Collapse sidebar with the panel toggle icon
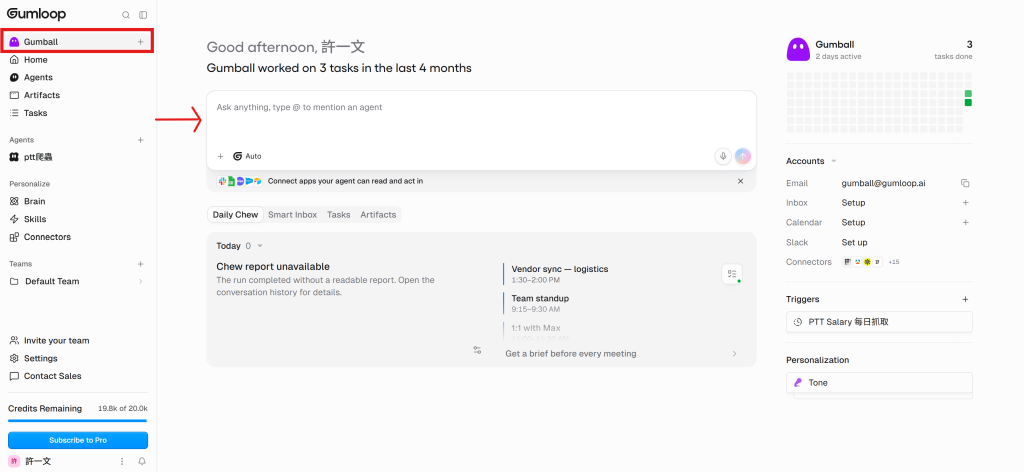 pos(143,15)
